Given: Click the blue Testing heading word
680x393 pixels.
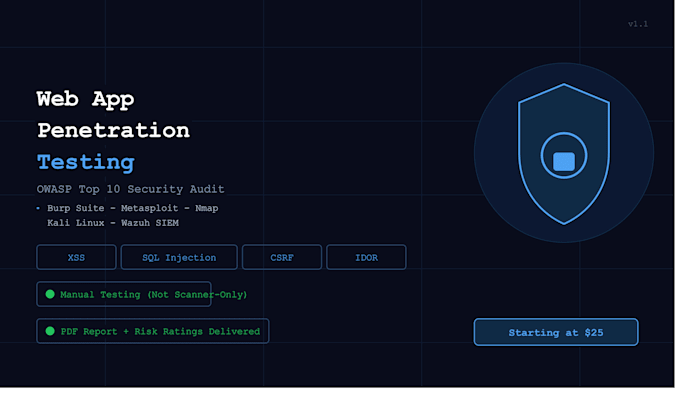Looking at the screenshot, I should (x=86, y=163).
